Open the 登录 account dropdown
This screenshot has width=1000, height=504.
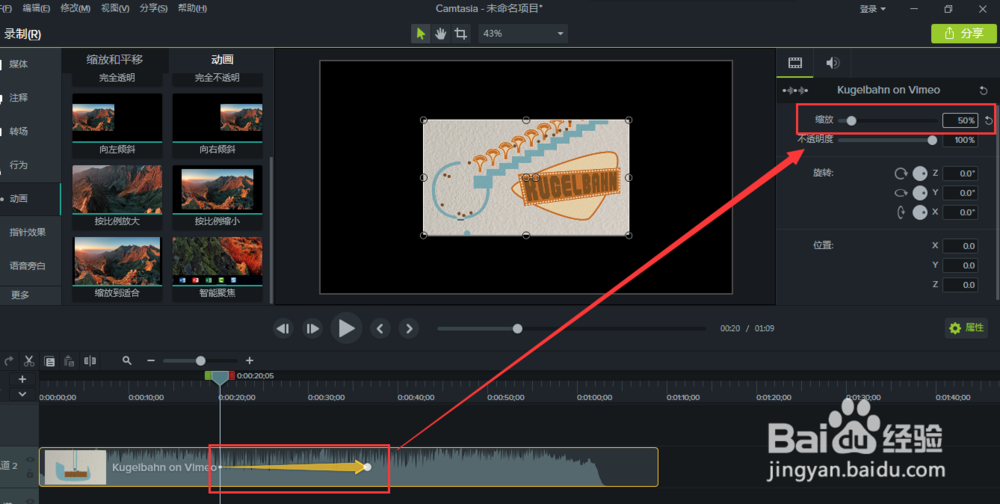[x=872, y=9]
